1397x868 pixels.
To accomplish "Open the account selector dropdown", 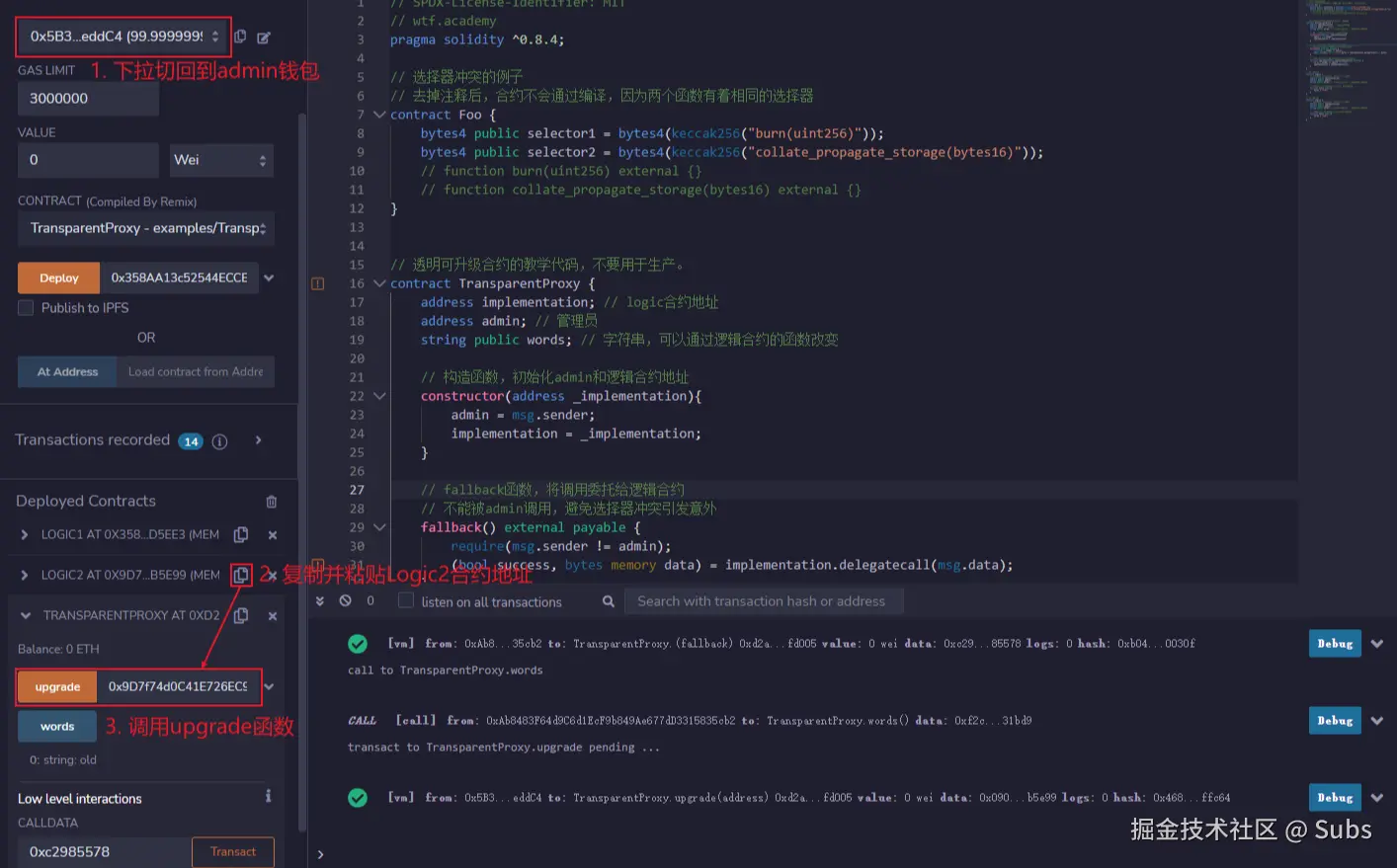I will [x=124, y=37].
